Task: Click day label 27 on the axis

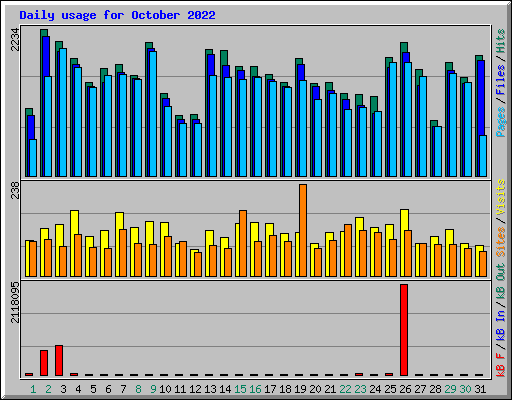Action: point(420,389)
